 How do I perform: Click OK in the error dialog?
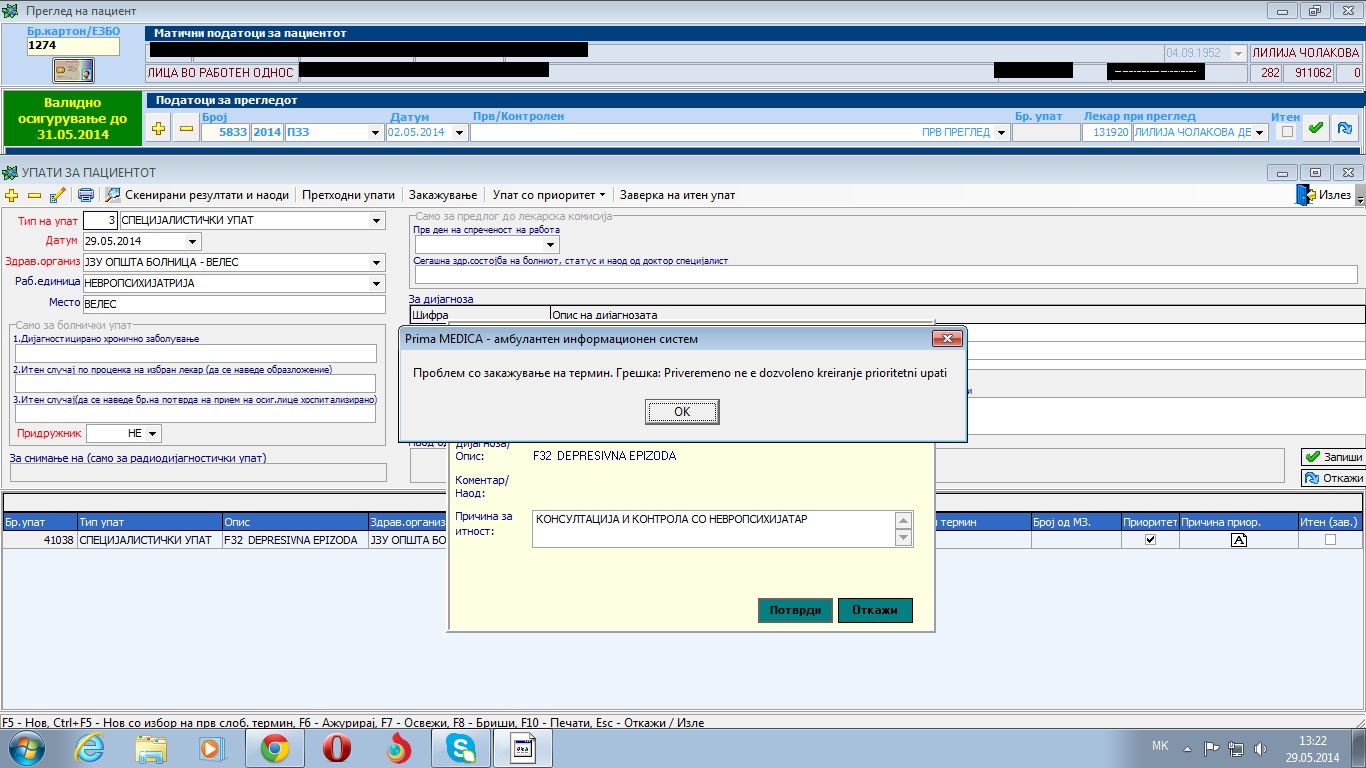click(x=682, y=412)
